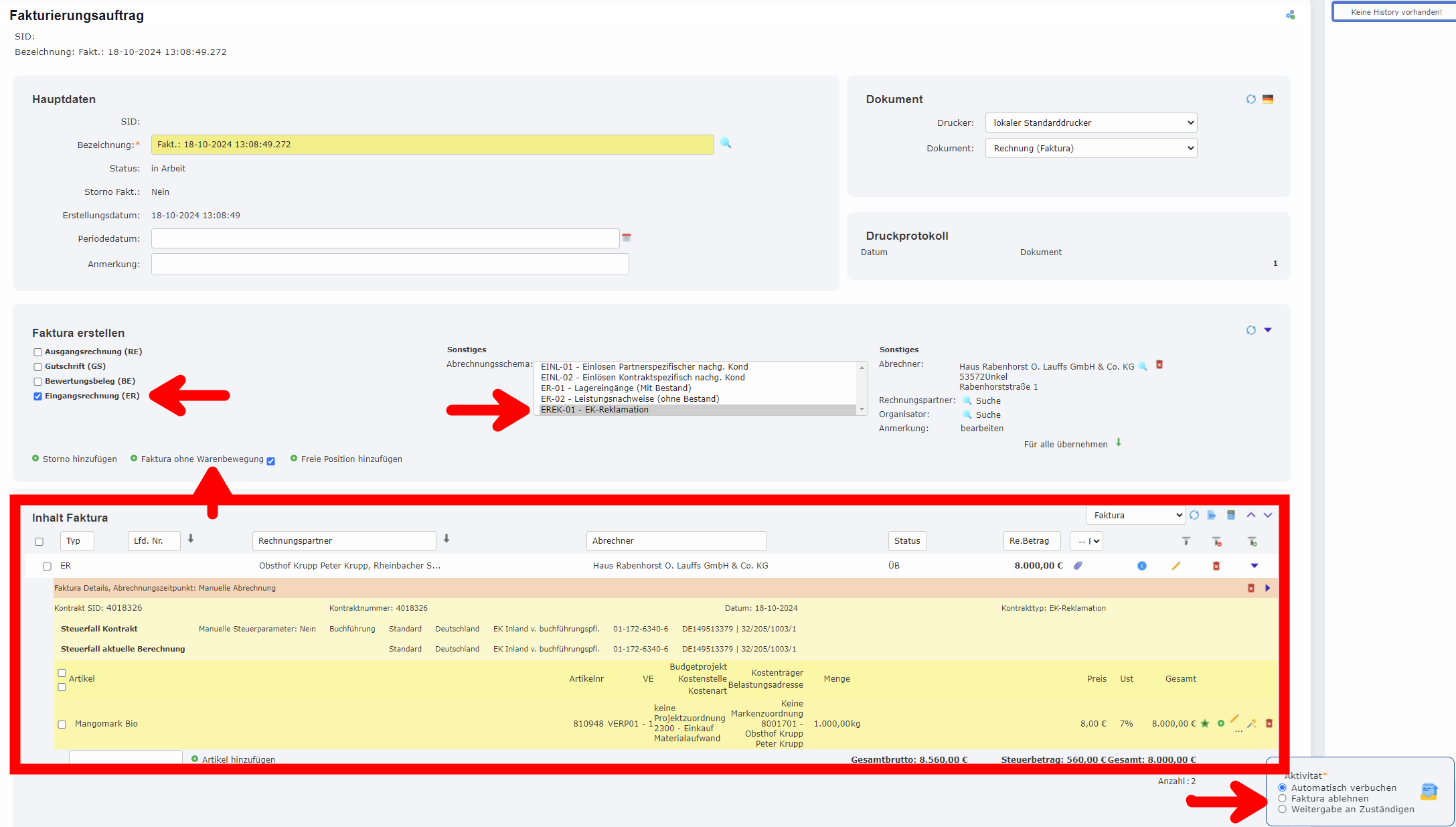Enable the Ausgangsrechnung (RE) checkbox
This screenshot has width=1456, height=827.
(37, 352)
